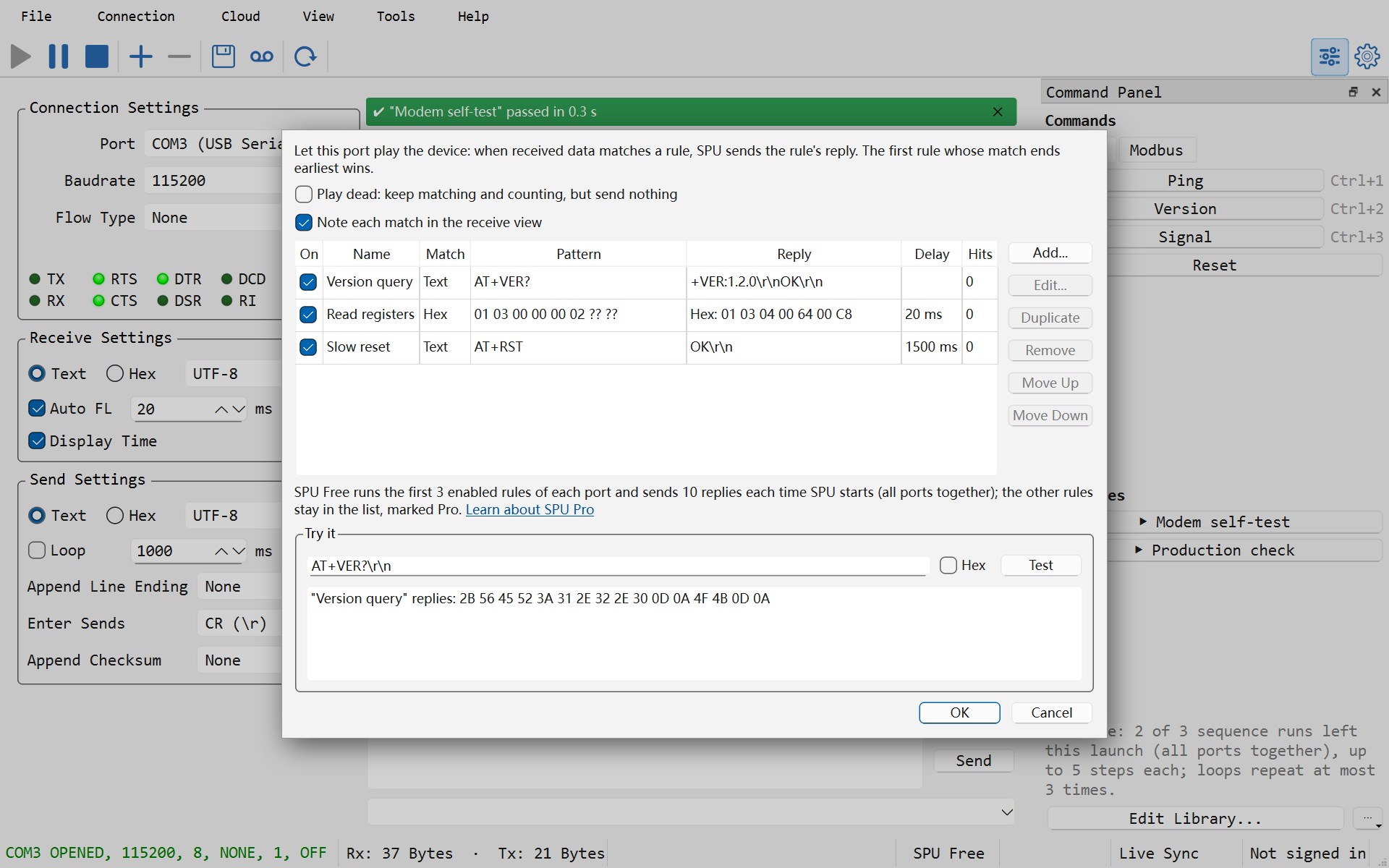The height and width of the screenshot is (868, 1389).
Task: Click the refresh circular arrow icon
Action: (305, 56)
